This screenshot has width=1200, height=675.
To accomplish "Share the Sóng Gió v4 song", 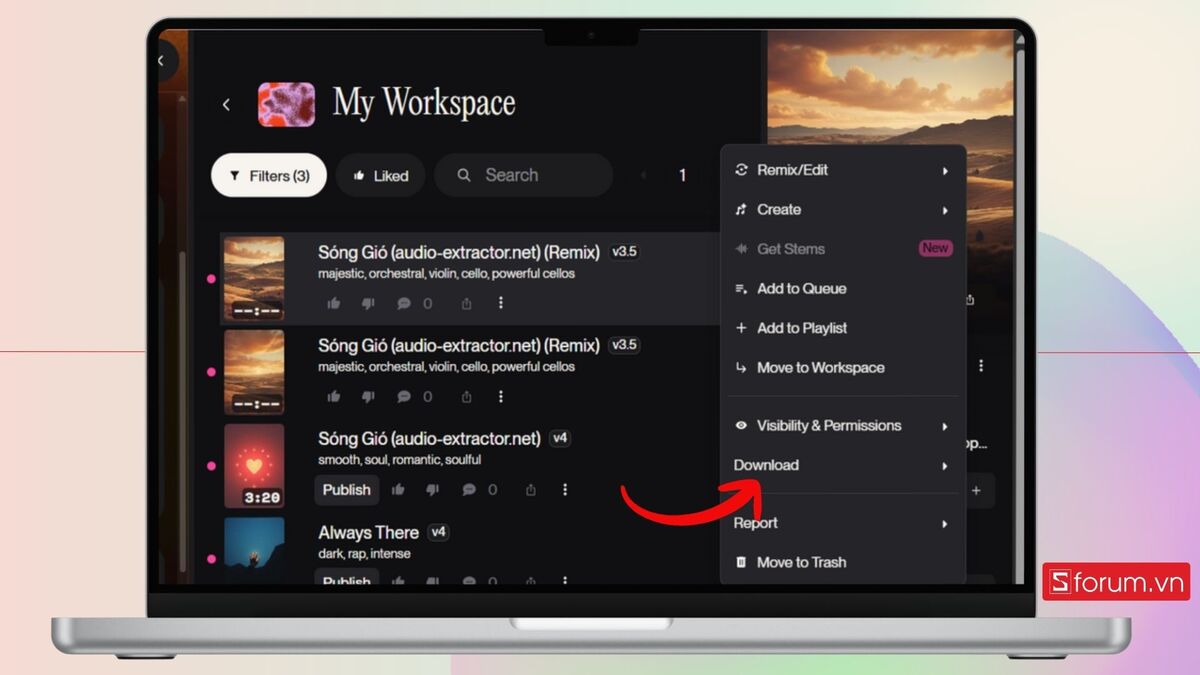I will tap(531, 490).
